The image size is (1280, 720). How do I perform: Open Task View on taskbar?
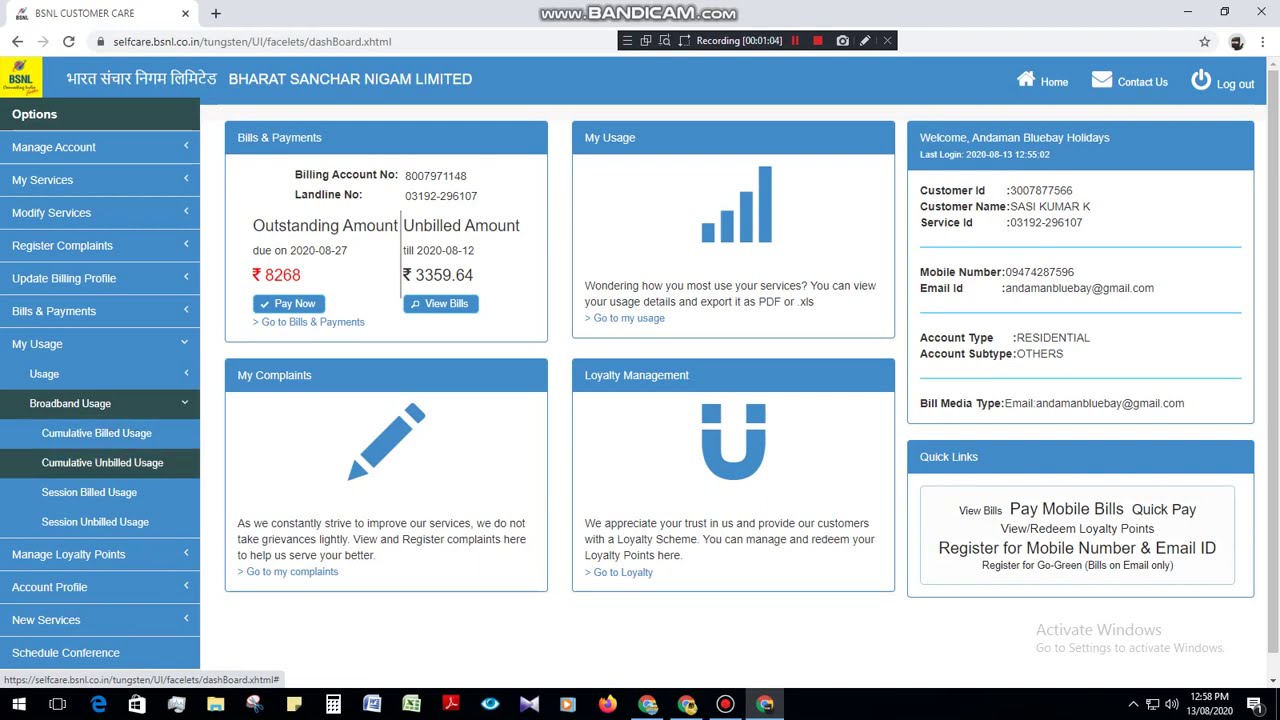tap(58, 704)
